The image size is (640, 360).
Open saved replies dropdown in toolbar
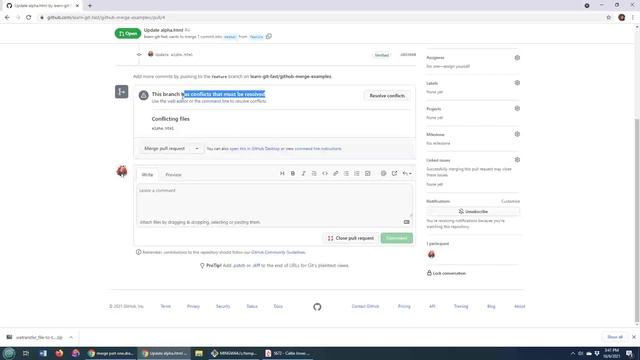pyautogui.click(x=407, y=173)
